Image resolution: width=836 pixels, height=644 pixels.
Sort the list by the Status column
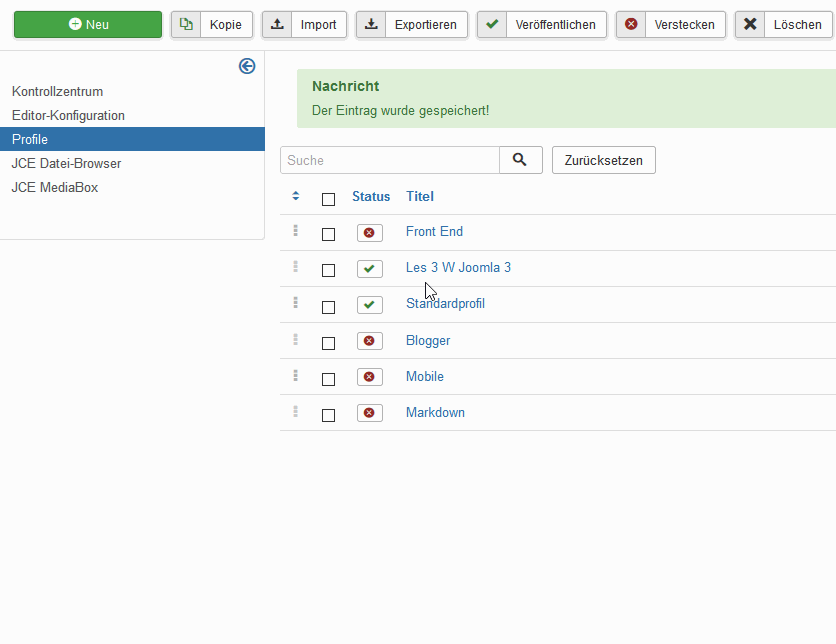tap(371, 197)
